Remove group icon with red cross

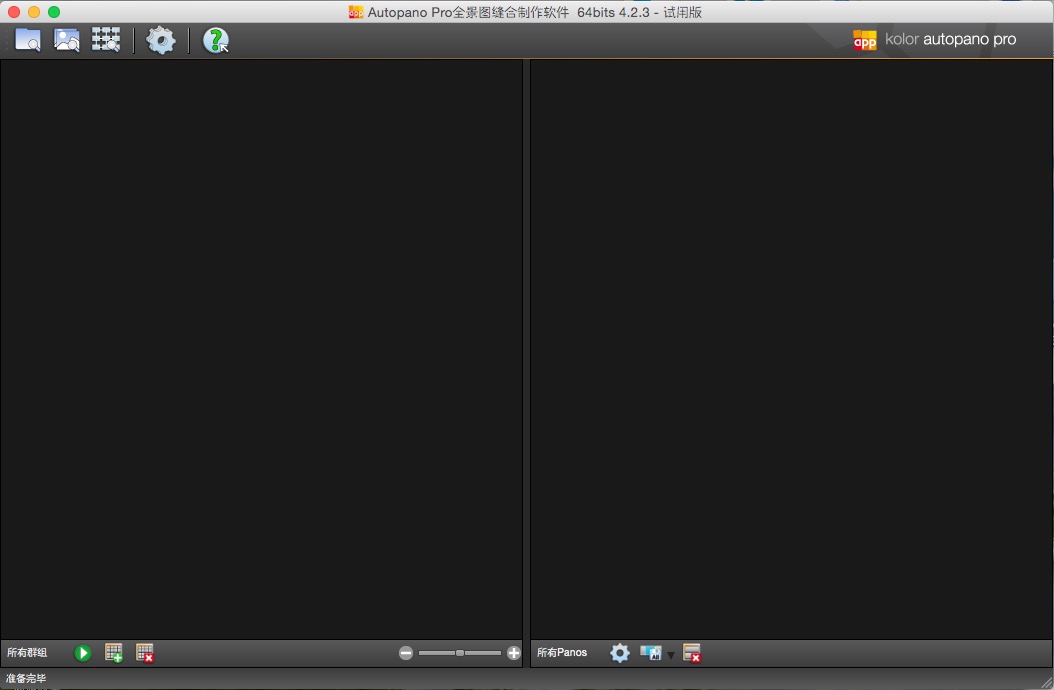pyautogui.click(x=145, y=653)
